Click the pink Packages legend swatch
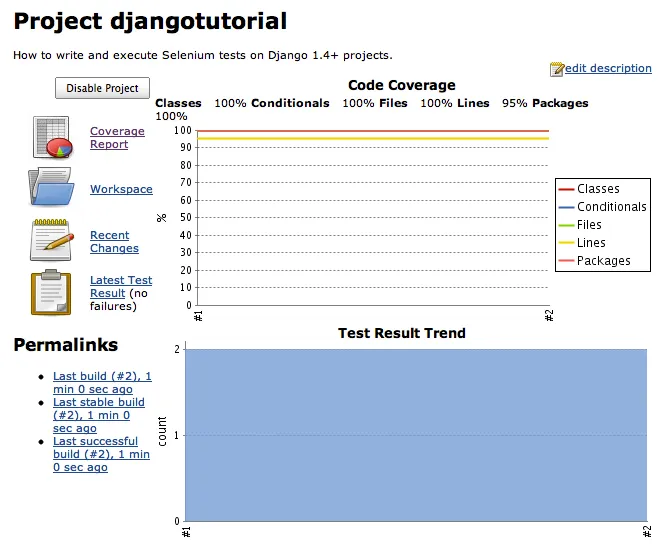The width and height of the screenshot is (663, 548). tap(566, 261)
